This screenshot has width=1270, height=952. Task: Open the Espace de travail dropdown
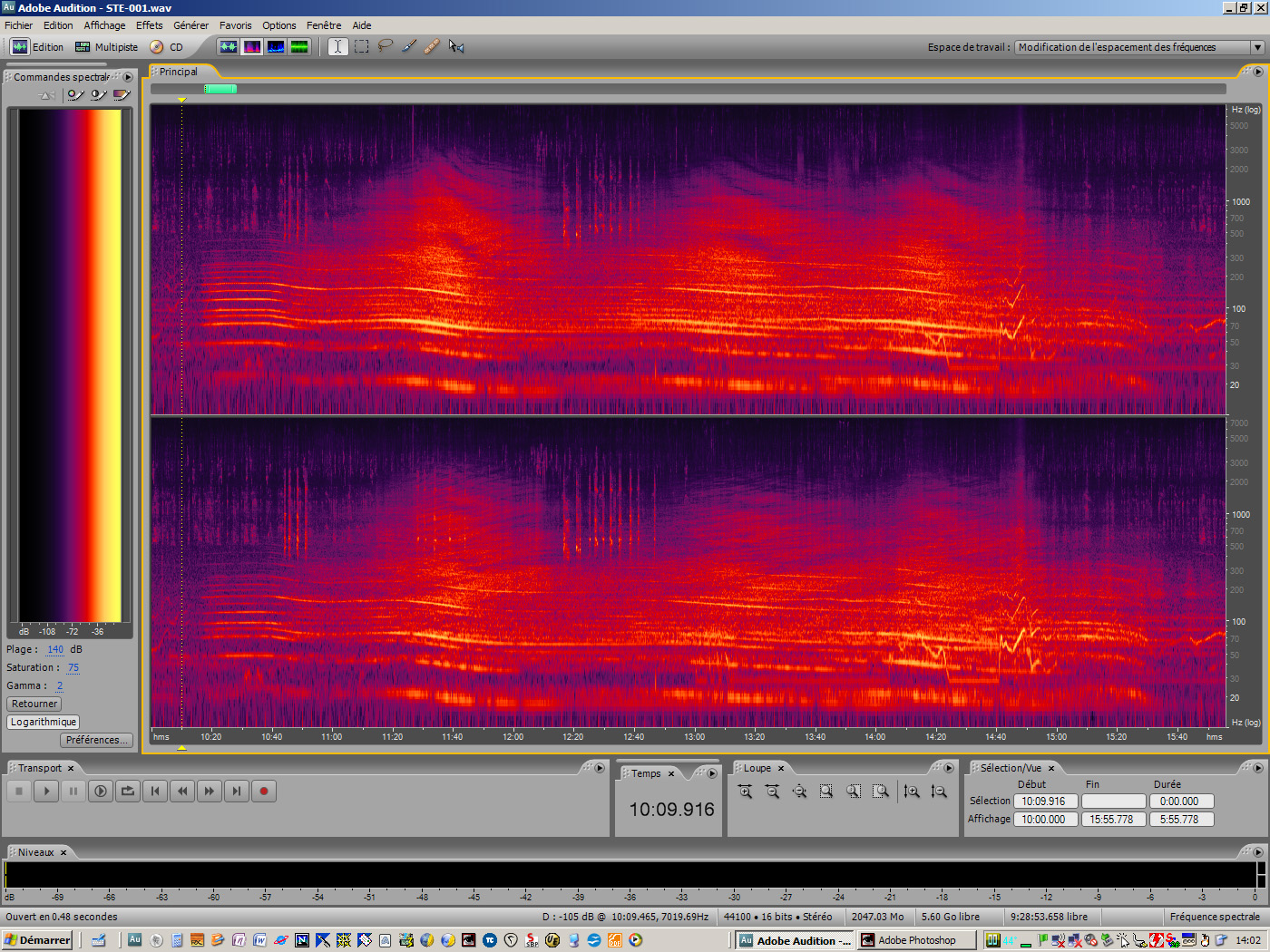pos(1257,47)
